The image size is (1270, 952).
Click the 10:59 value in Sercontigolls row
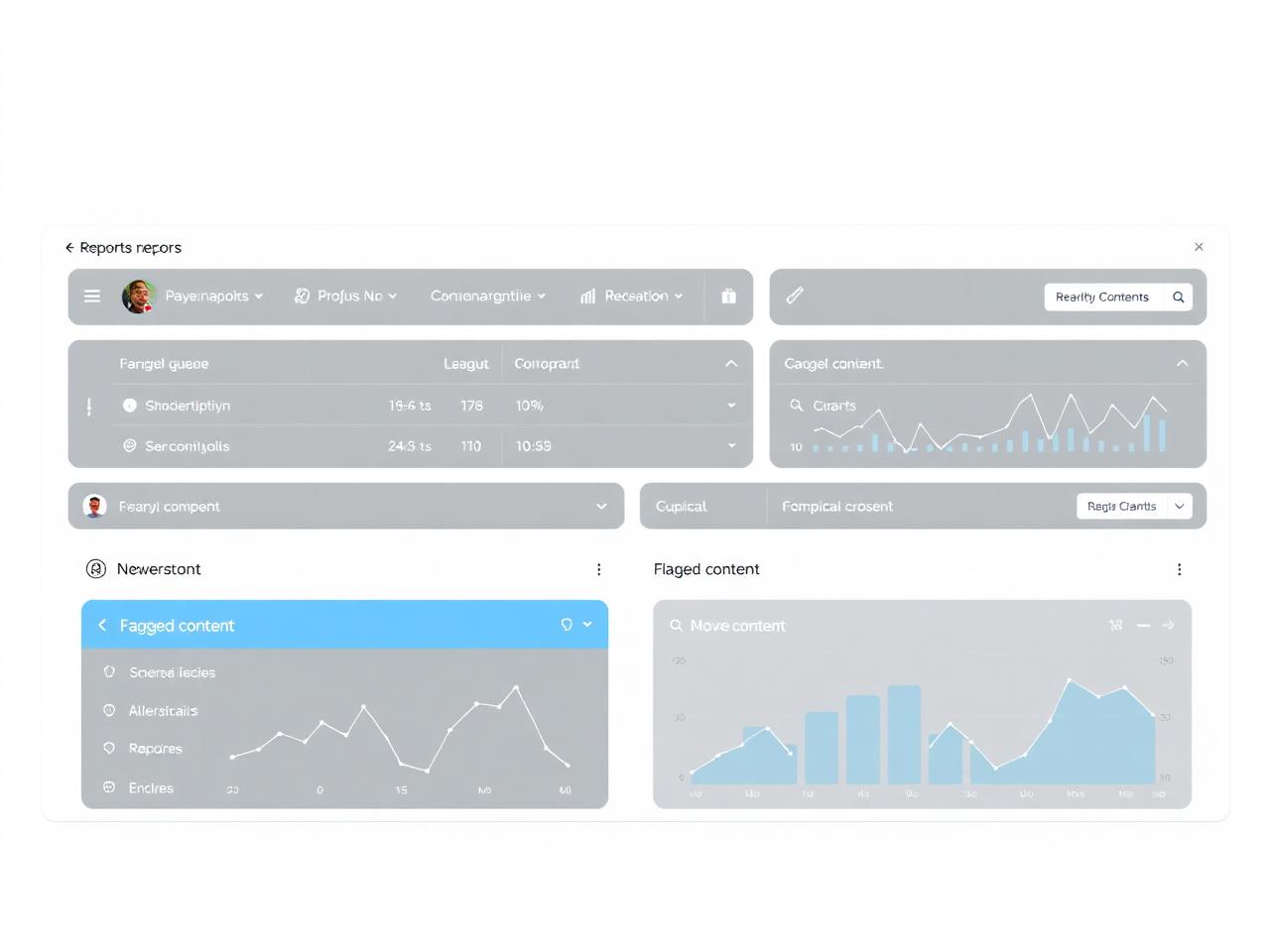(x=534, y=446)
